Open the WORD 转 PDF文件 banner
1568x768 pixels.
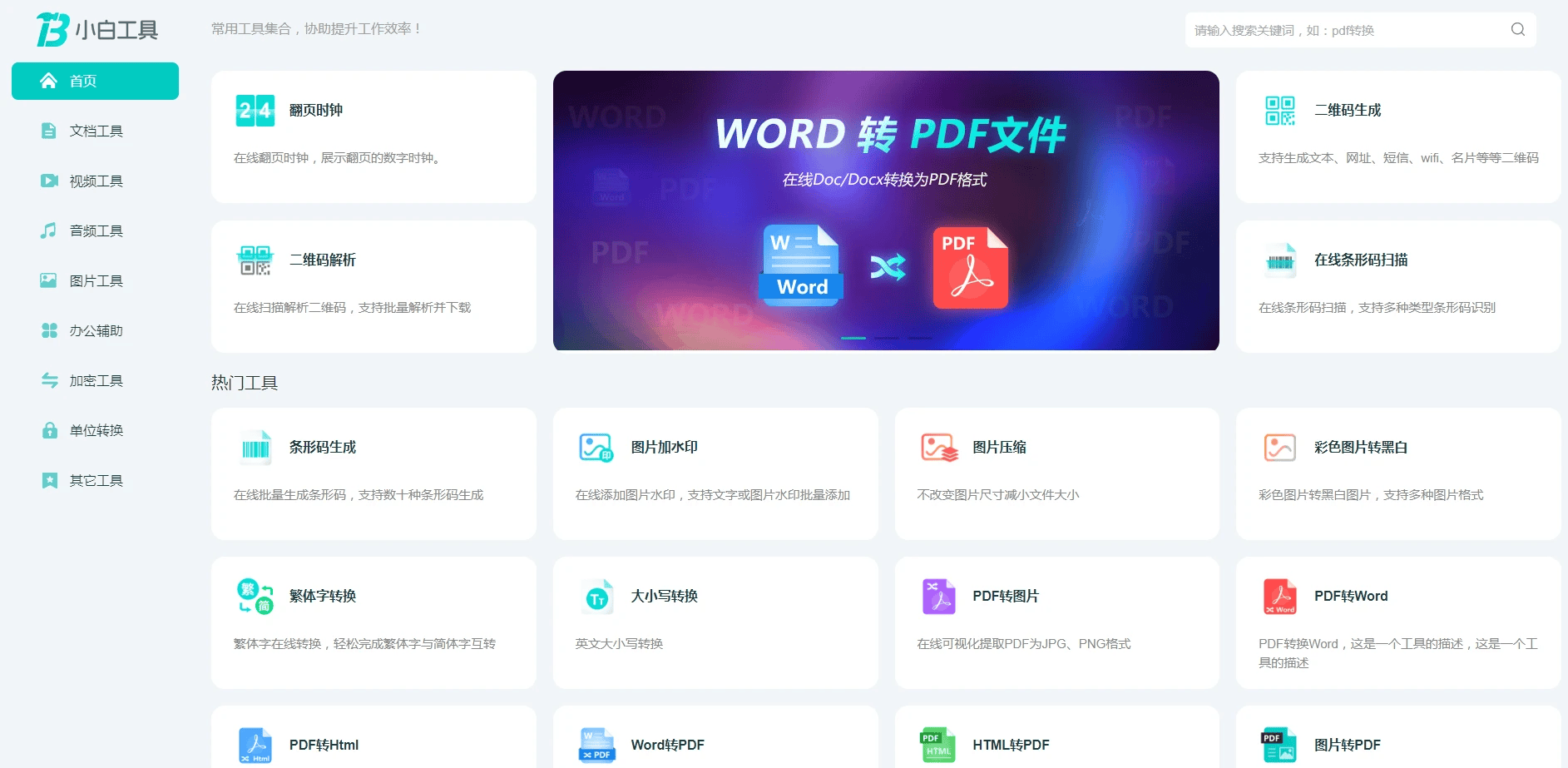tap(886, 211)
